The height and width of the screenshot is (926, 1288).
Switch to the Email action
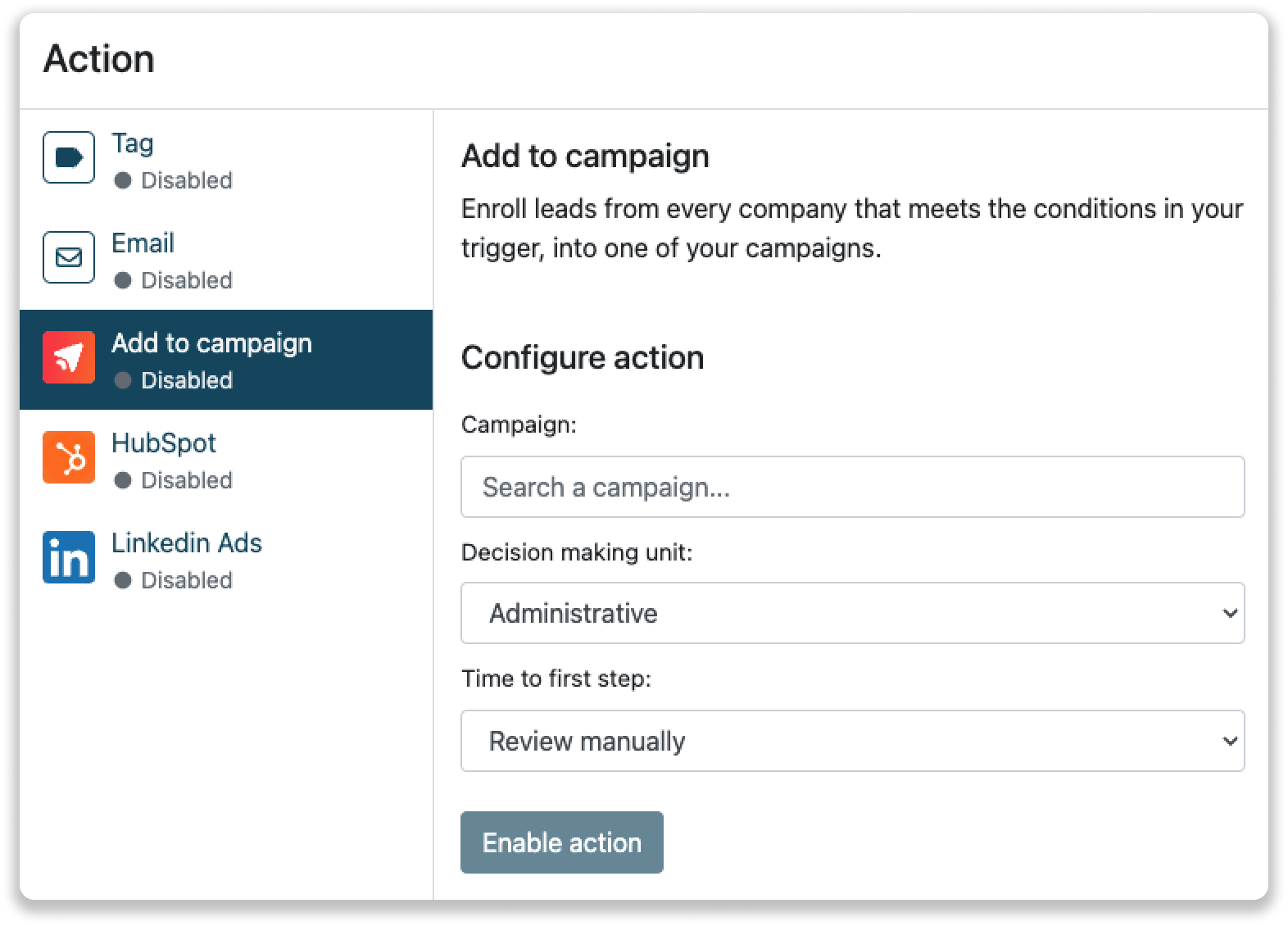[143, 243]
